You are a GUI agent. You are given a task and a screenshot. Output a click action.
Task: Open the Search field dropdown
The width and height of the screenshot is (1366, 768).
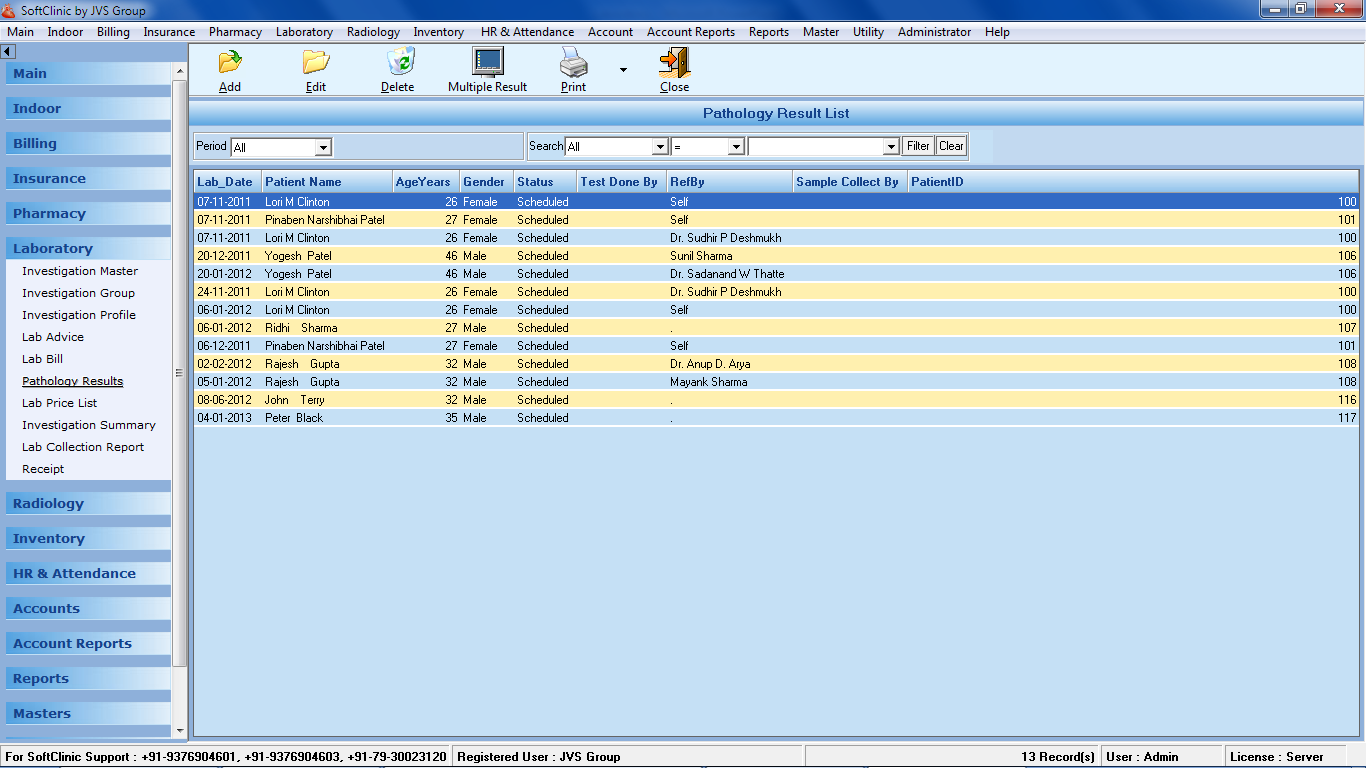(x=660, y=147)
